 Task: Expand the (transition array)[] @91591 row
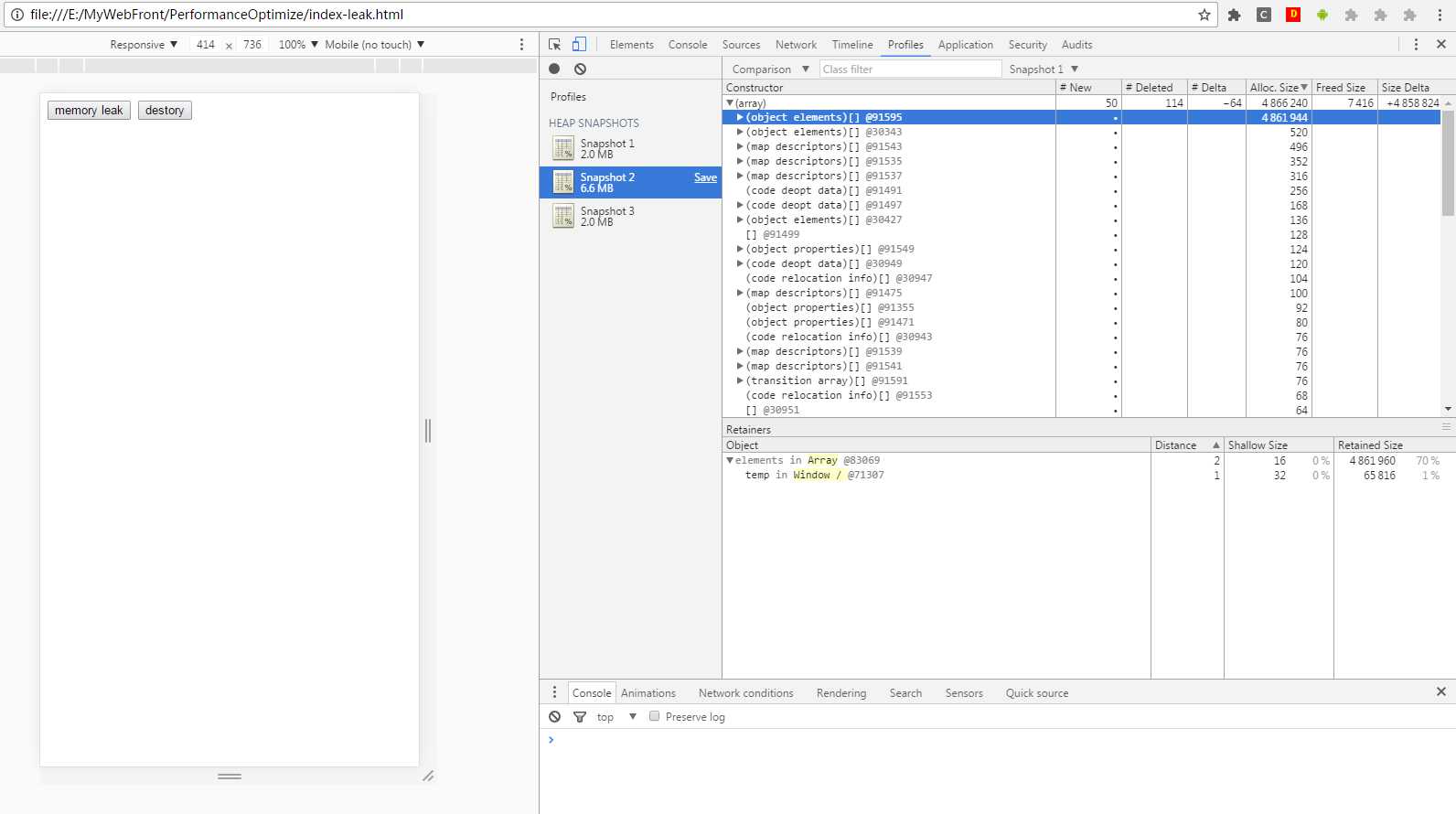(x=740, y=380)
